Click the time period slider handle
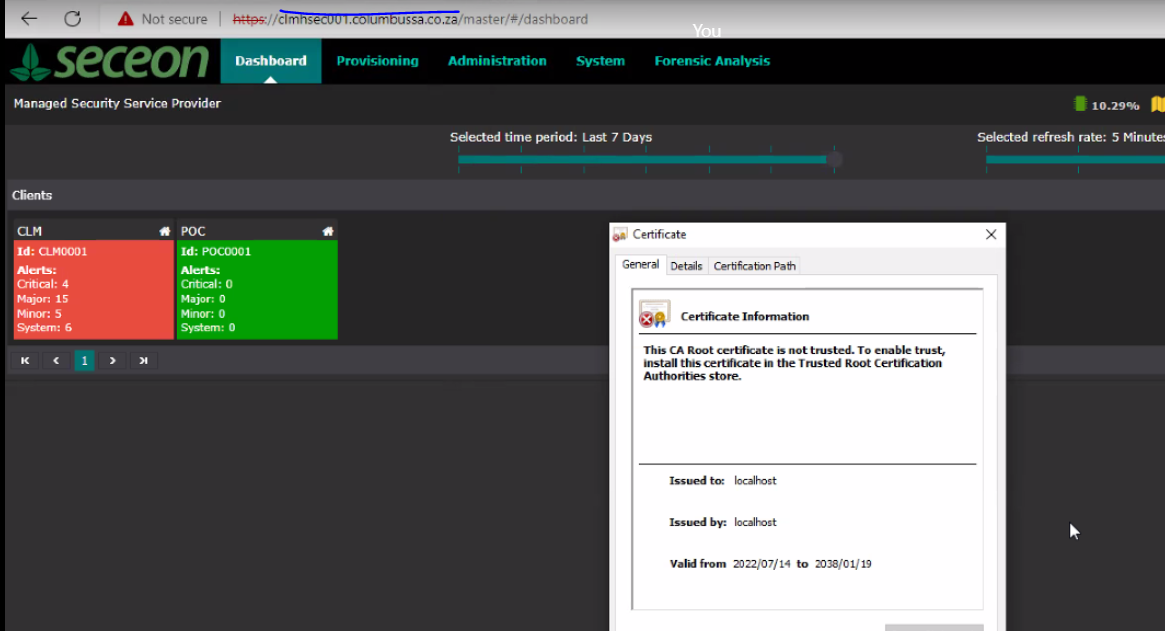The width and height of the screenshot is (1165, 631). point(834,159)
